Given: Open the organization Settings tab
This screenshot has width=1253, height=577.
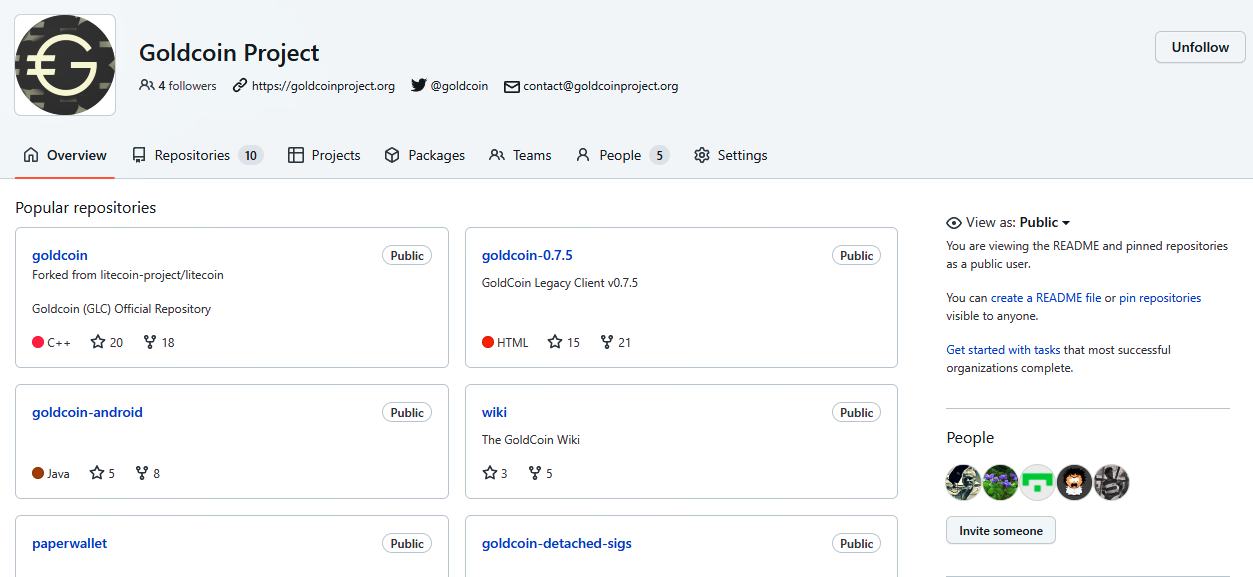Looking at the screenshot, I should click(731, 155).
